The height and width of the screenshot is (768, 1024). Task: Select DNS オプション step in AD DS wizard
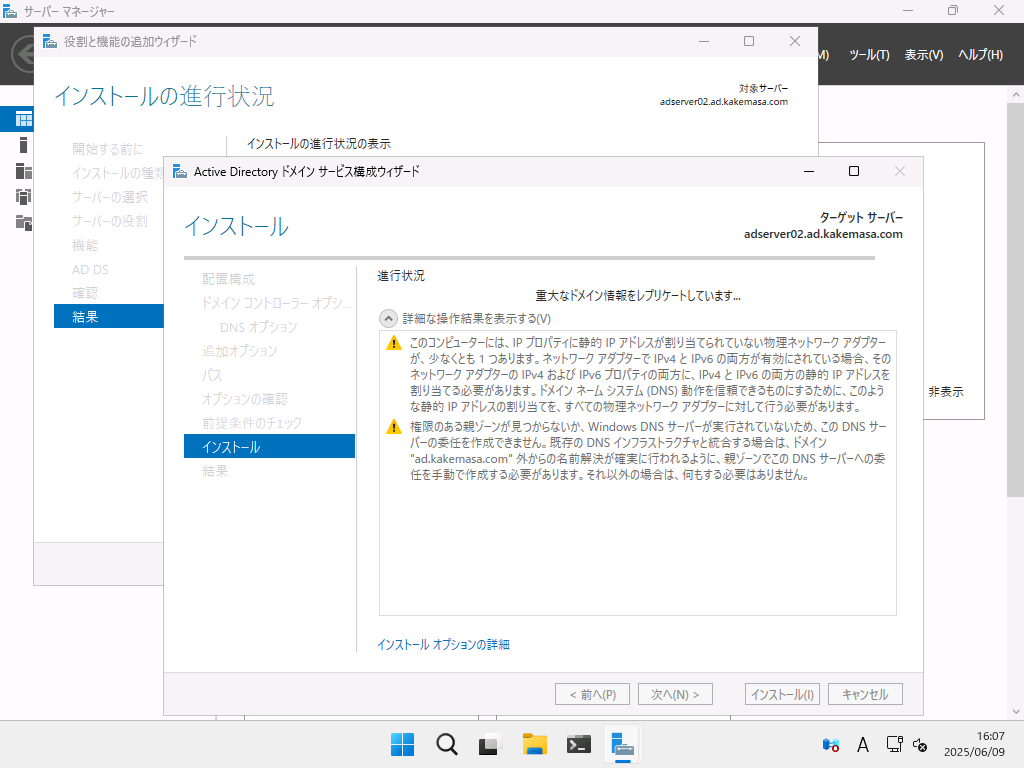[258, 327]
